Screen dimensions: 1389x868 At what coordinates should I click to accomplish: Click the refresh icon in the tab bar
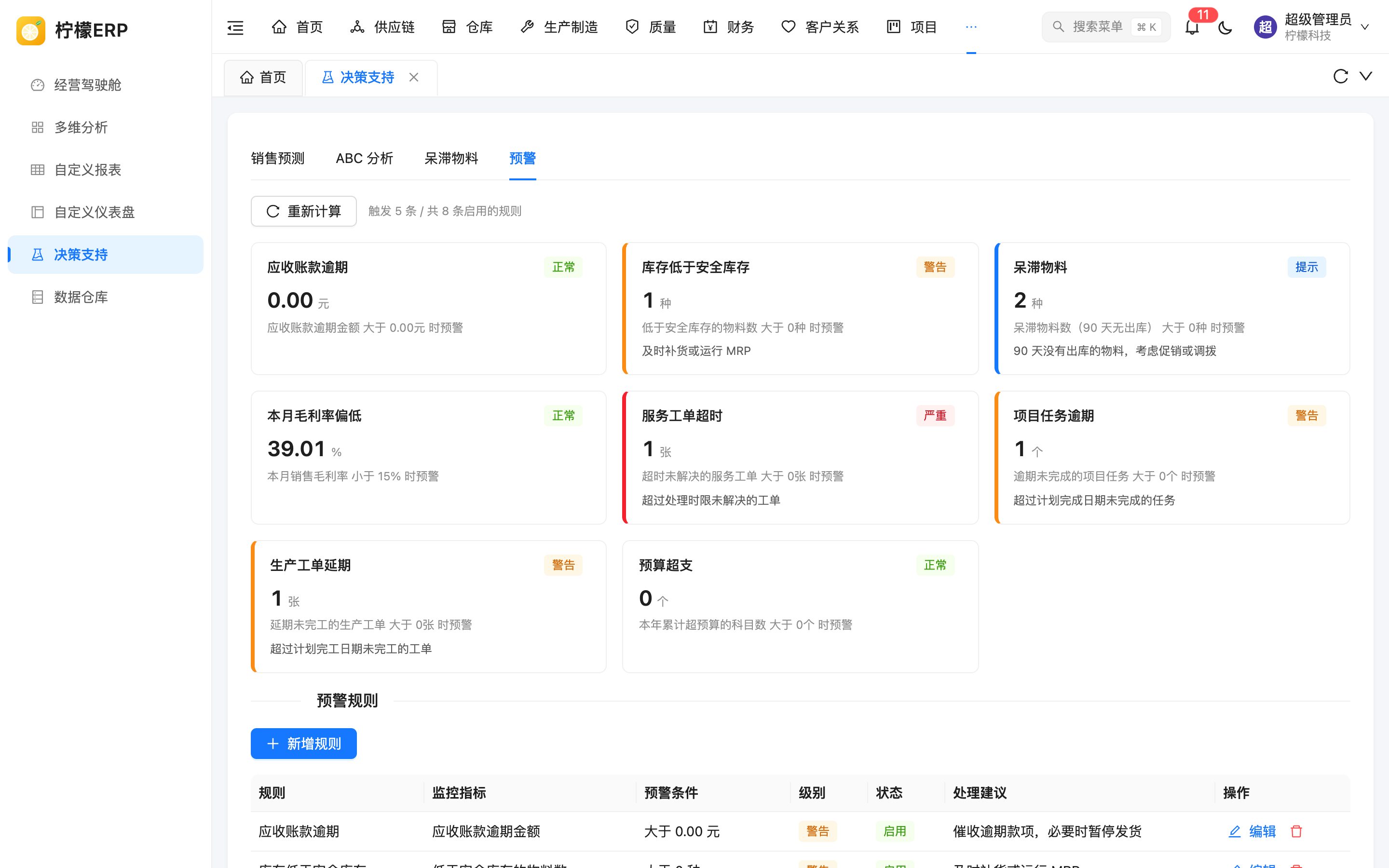coord(1340,76)
